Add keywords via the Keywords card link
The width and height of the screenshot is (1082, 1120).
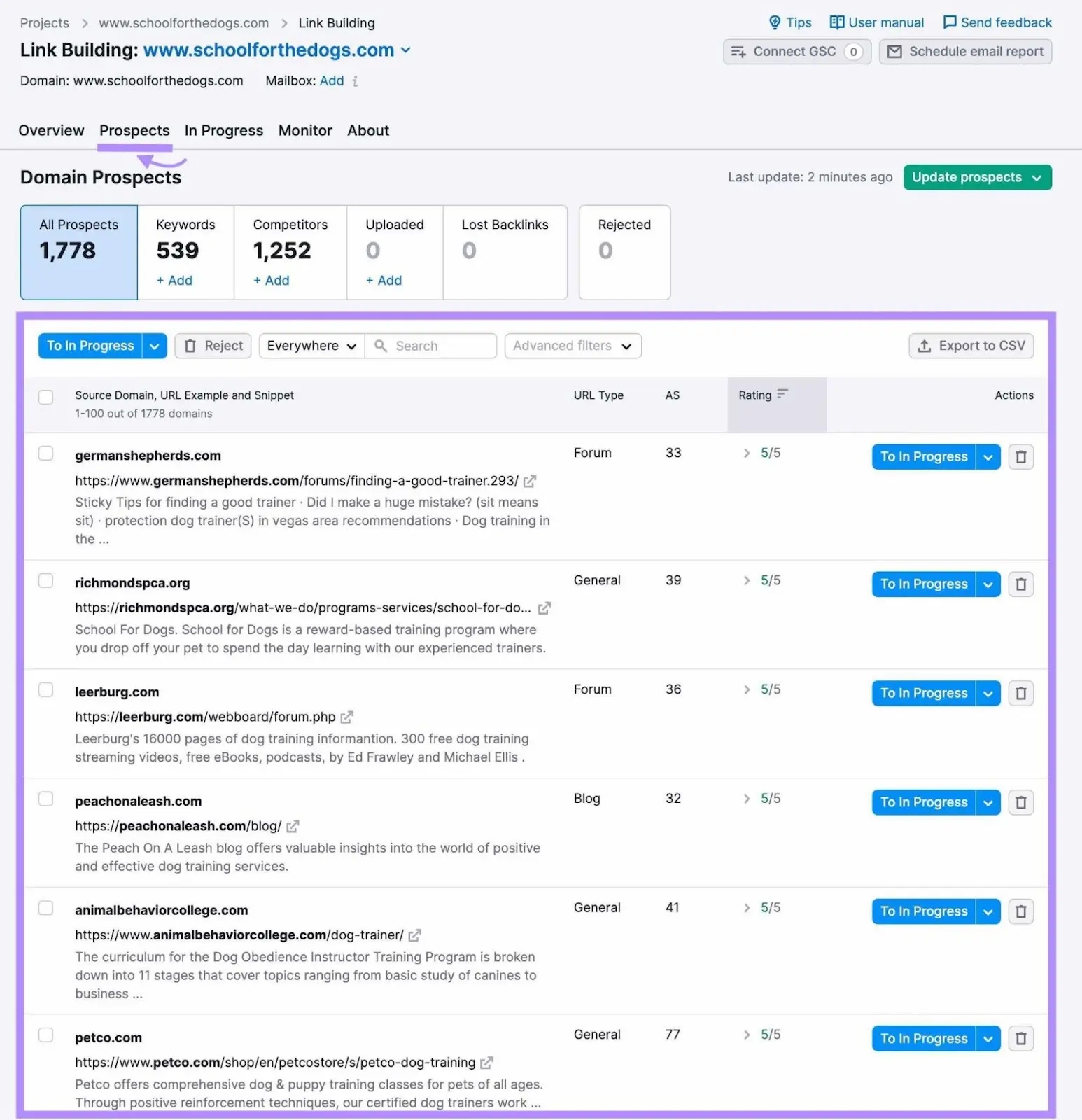174,280
